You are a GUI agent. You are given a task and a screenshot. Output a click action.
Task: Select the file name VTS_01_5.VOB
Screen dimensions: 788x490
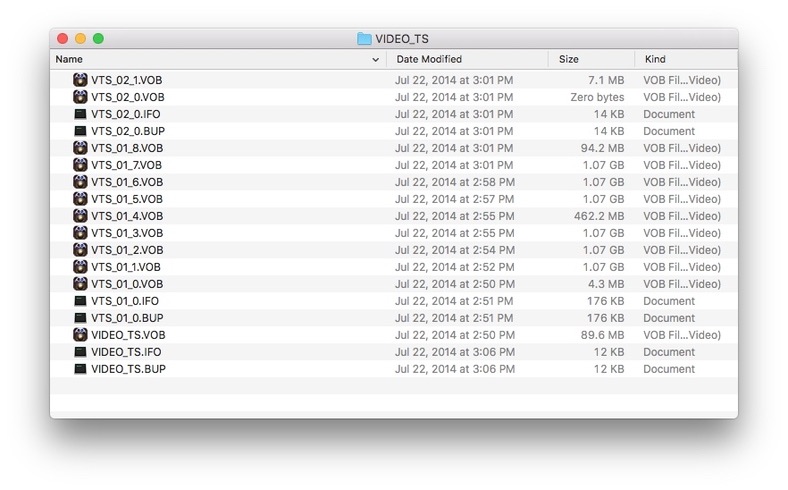tap(127, 199)
